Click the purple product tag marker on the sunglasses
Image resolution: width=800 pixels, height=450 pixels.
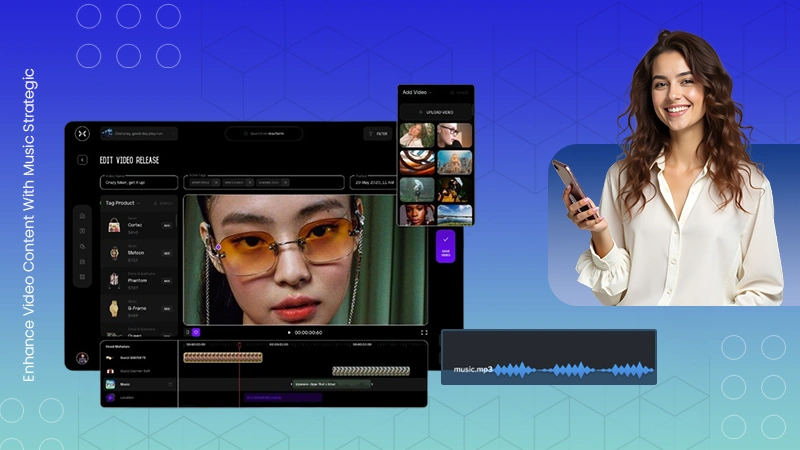pyautogui.click(x=218, y=247)
